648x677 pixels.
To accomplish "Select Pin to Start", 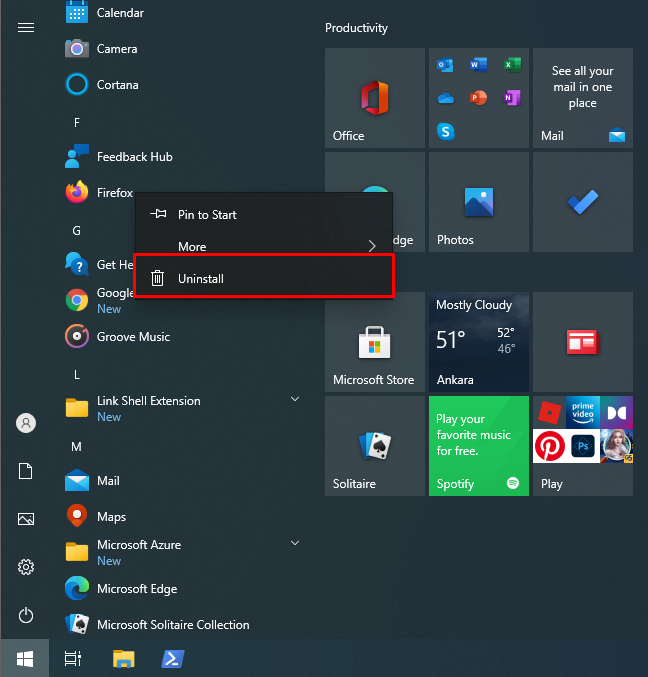I will point(264,215).
